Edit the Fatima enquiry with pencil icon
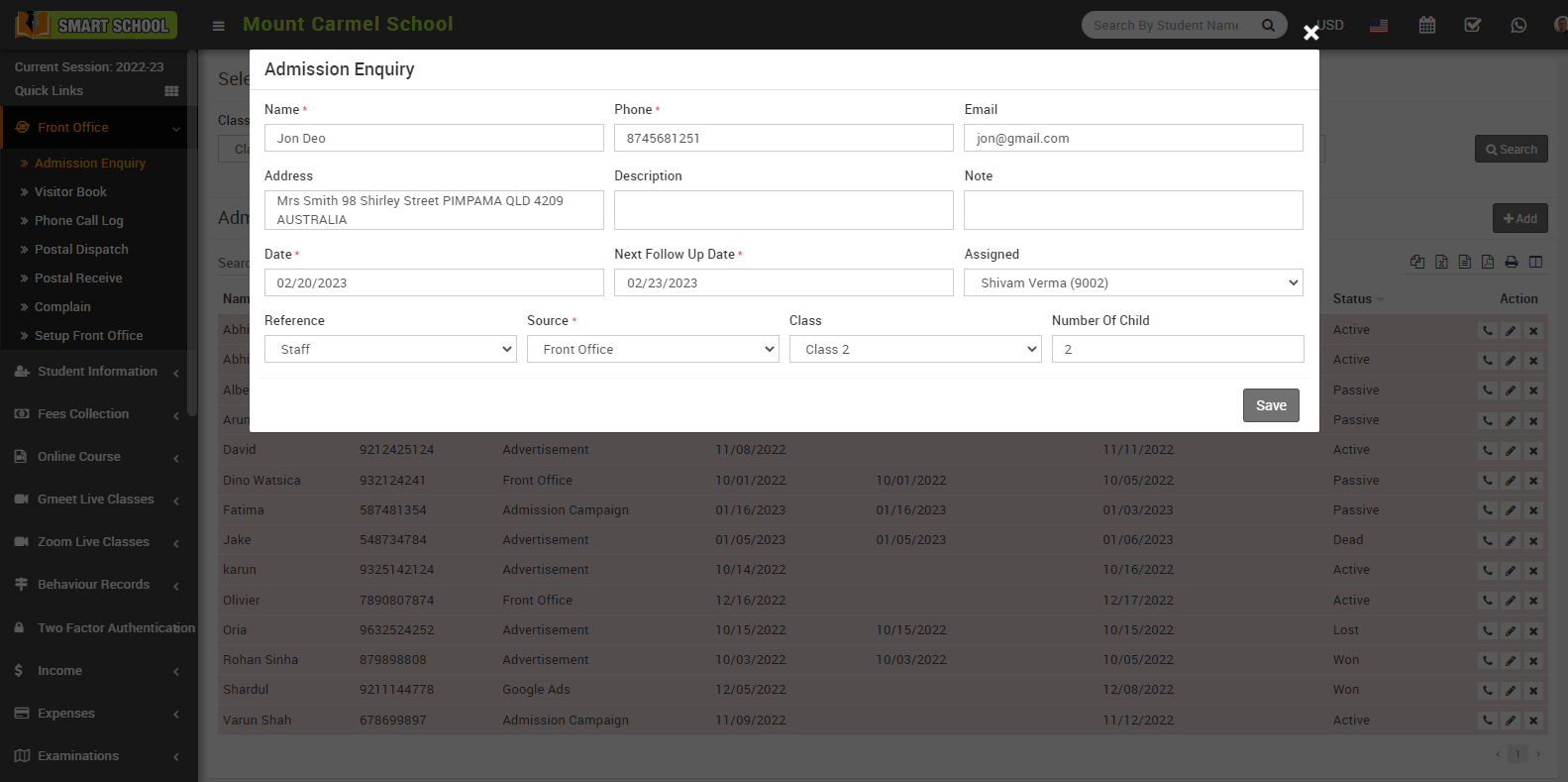The image size is (1568, 782). pos(1511,511)
